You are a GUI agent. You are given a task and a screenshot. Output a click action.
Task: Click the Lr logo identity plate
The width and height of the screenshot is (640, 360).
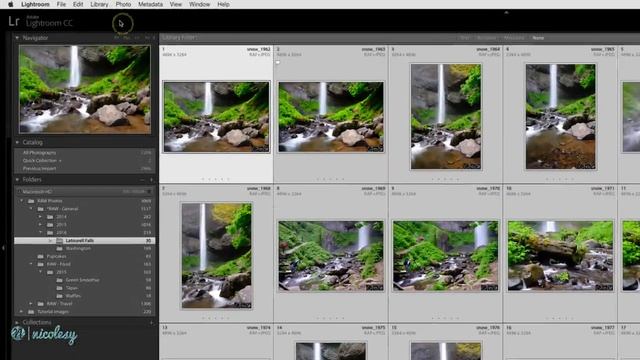(x=14, y=21)
